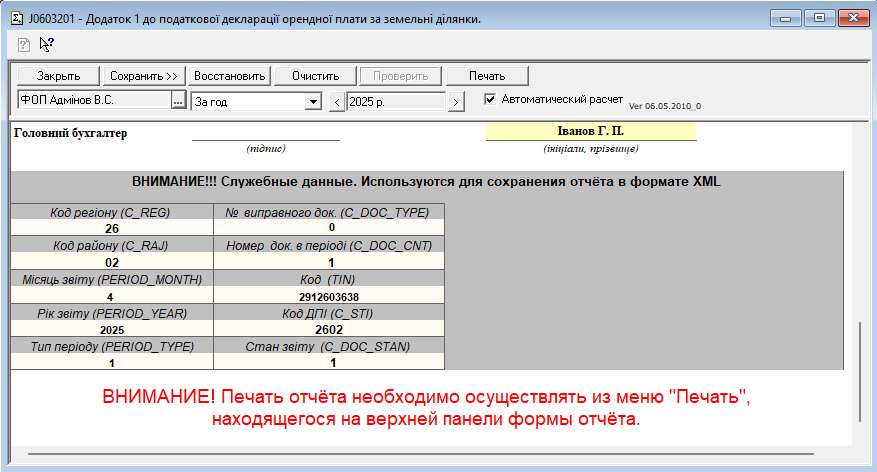Open the Сохранить >> menu button

coord(144,76)
